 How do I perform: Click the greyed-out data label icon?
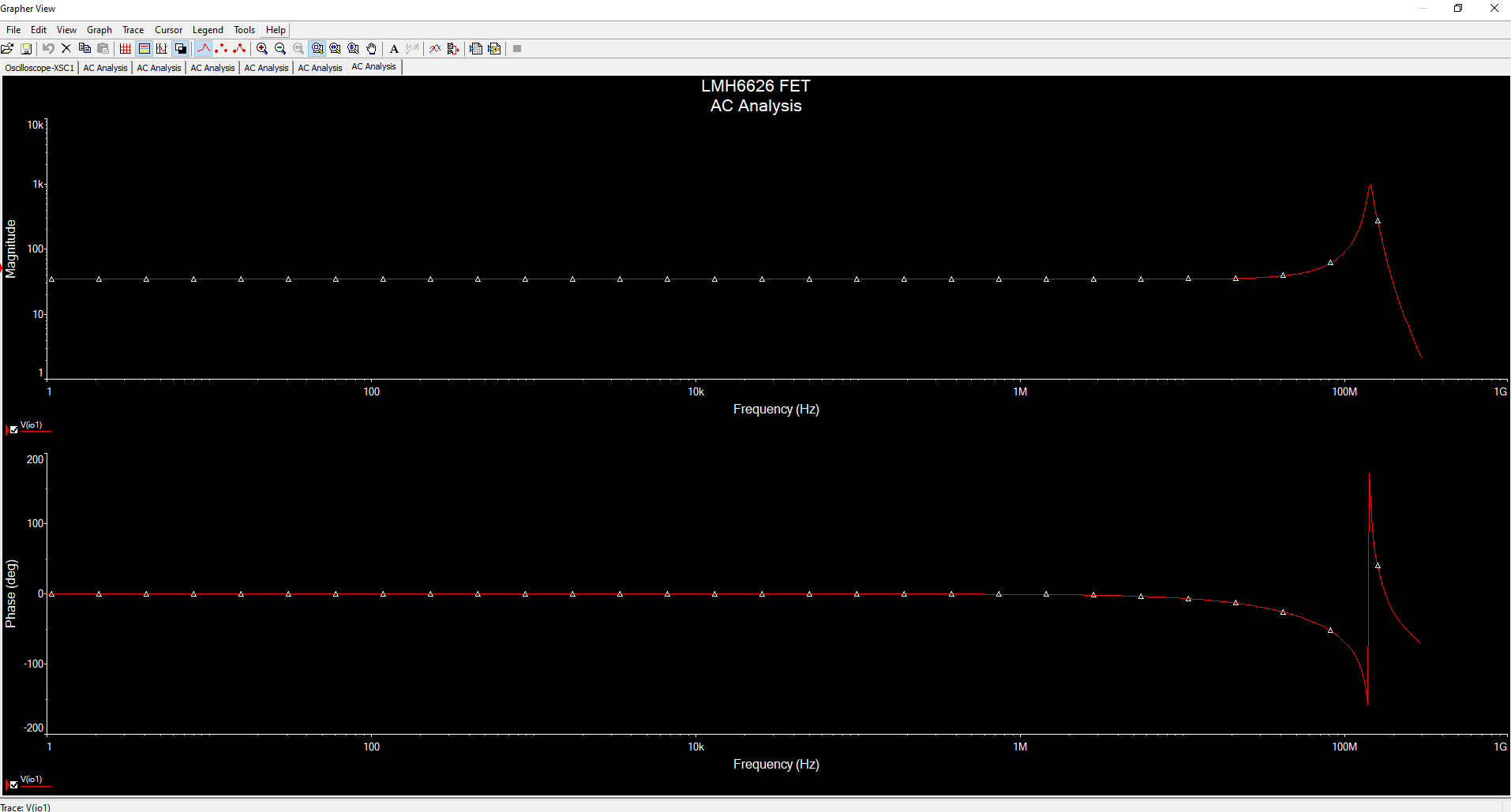[x=412, y=49]
